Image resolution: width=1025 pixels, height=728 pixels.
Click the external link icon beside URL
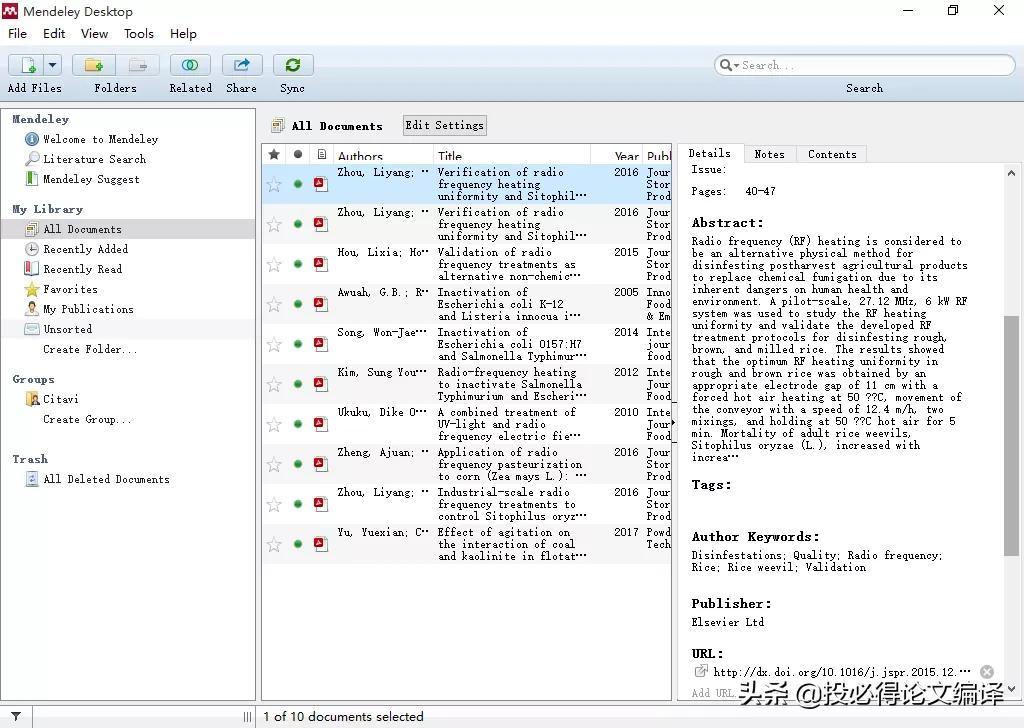701,671
